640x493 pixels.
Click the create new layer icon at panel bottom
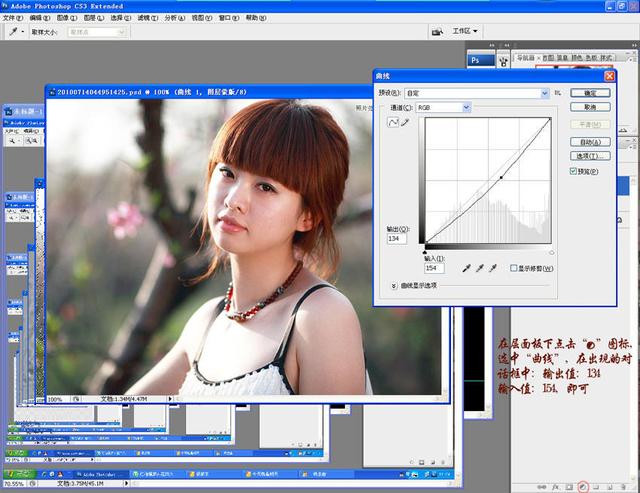[x=609, y=487]
